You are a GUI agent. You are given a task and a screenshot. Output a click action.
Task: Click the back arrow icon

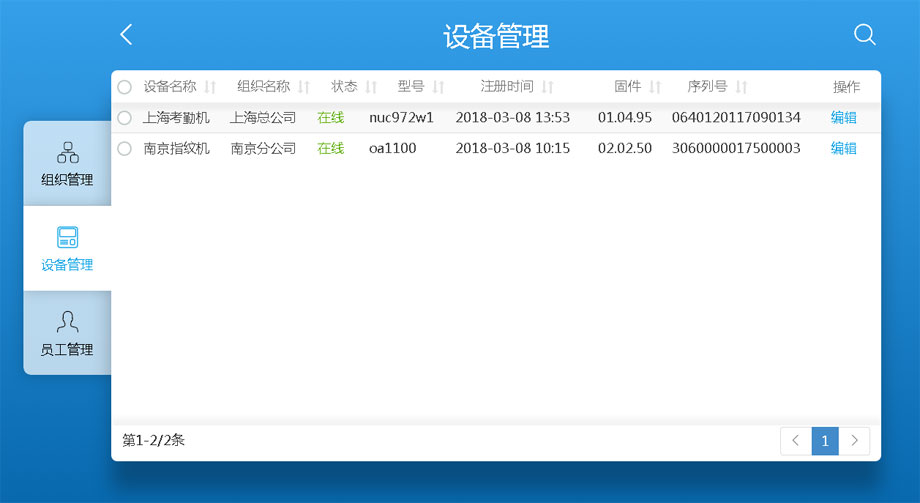pos(126,35)
